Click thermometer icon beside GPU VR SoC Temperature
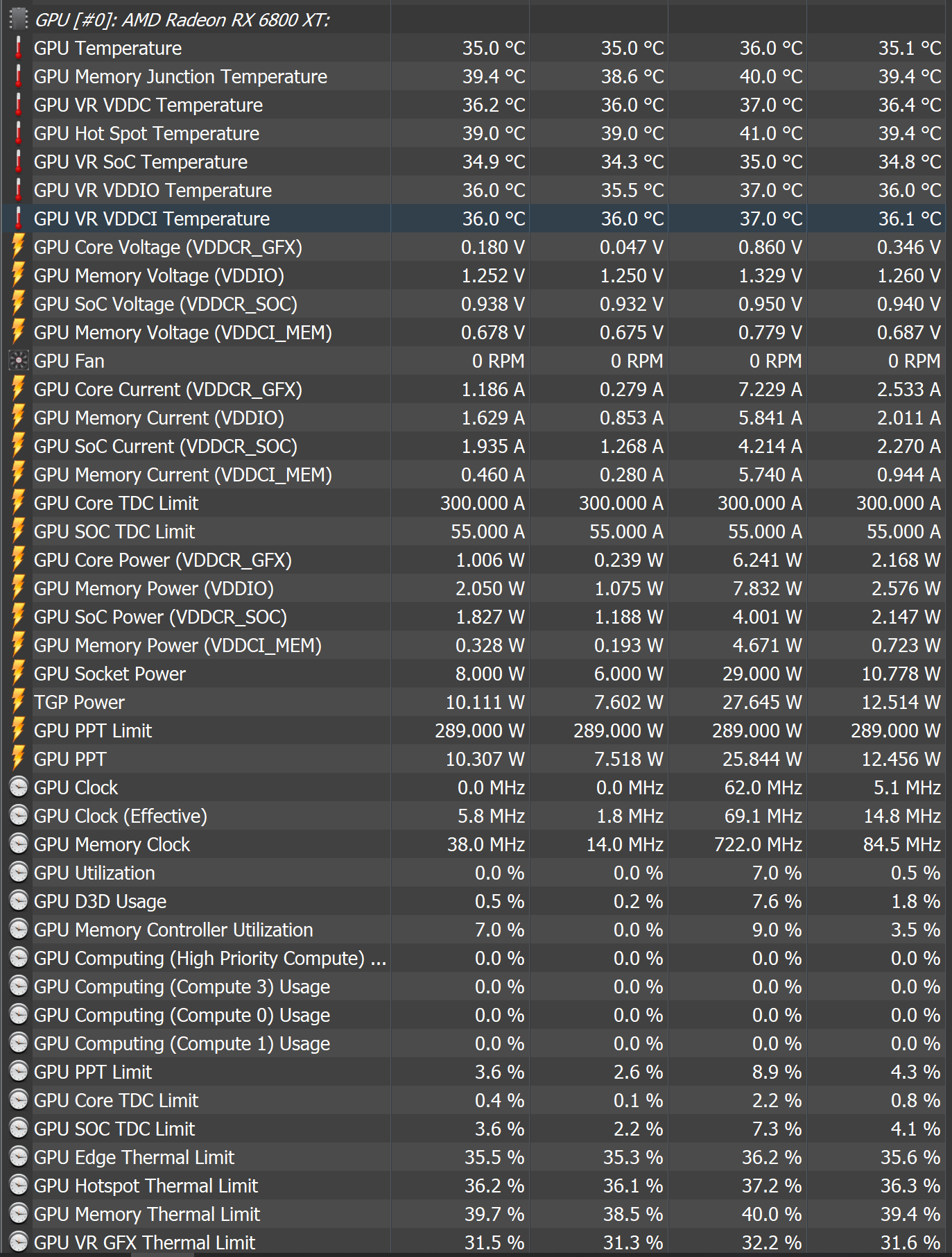952x1257 pixels. [x=19, y=162]
